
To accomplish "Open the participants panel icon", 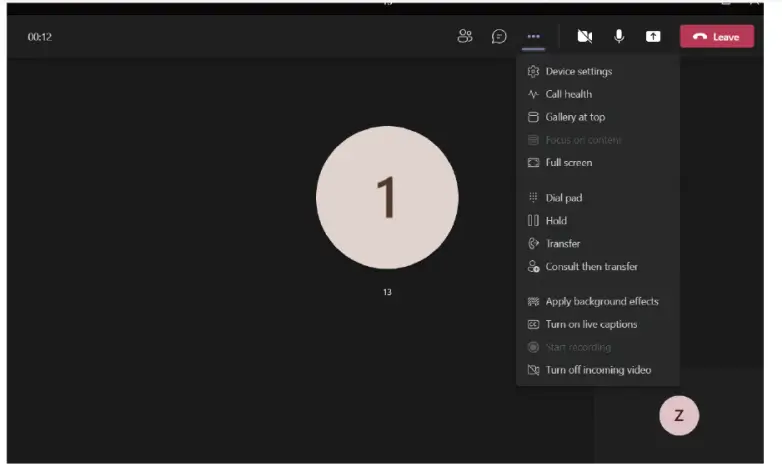I will [465, 36].
